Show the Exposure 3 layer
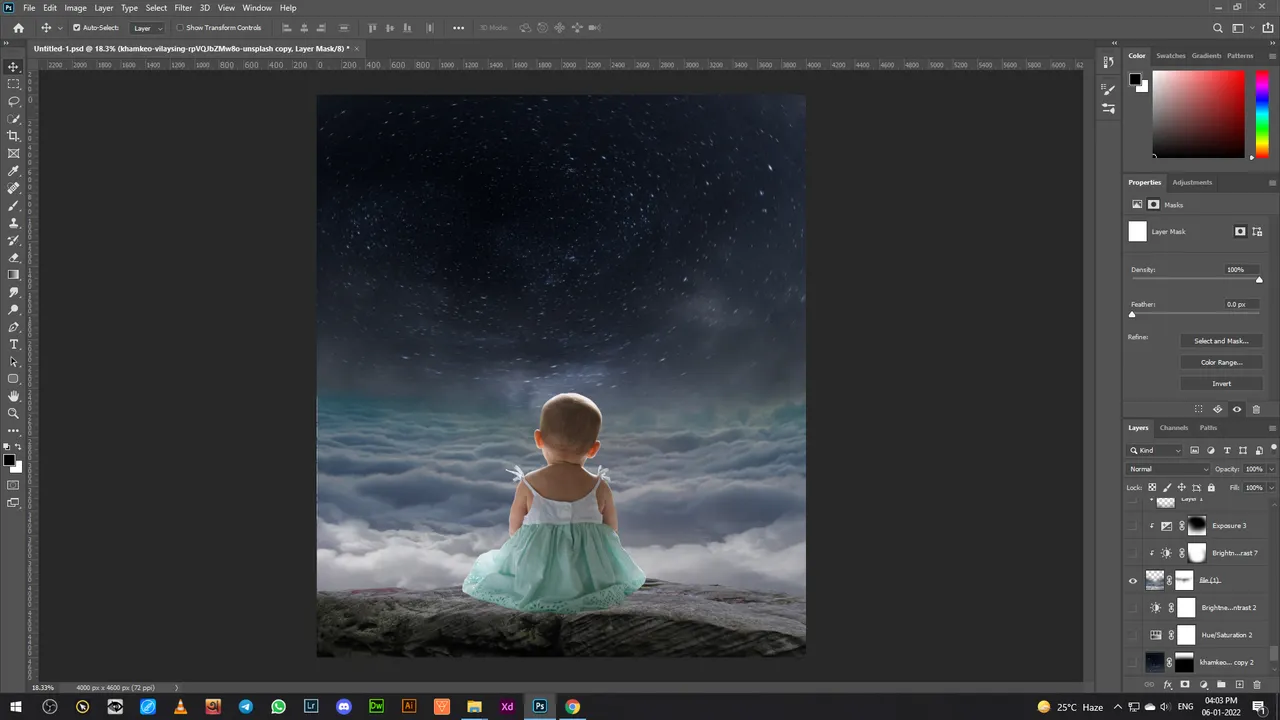This screenshot has height=720, width=1280. pos(1133,525)
